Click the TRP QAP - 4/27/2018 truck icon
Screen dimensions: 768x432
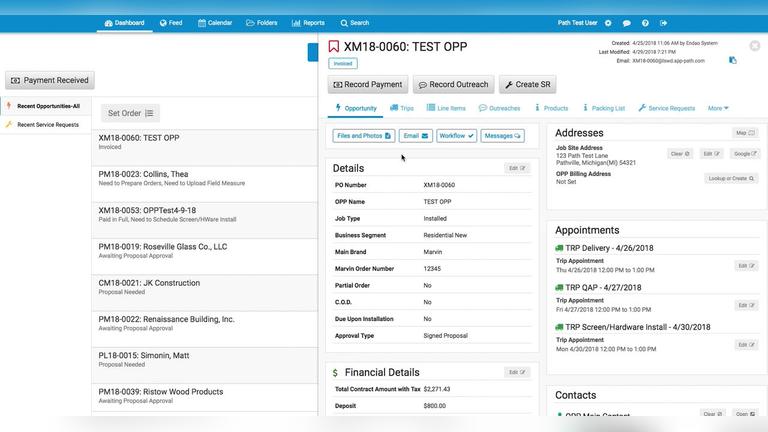(559, 288)
